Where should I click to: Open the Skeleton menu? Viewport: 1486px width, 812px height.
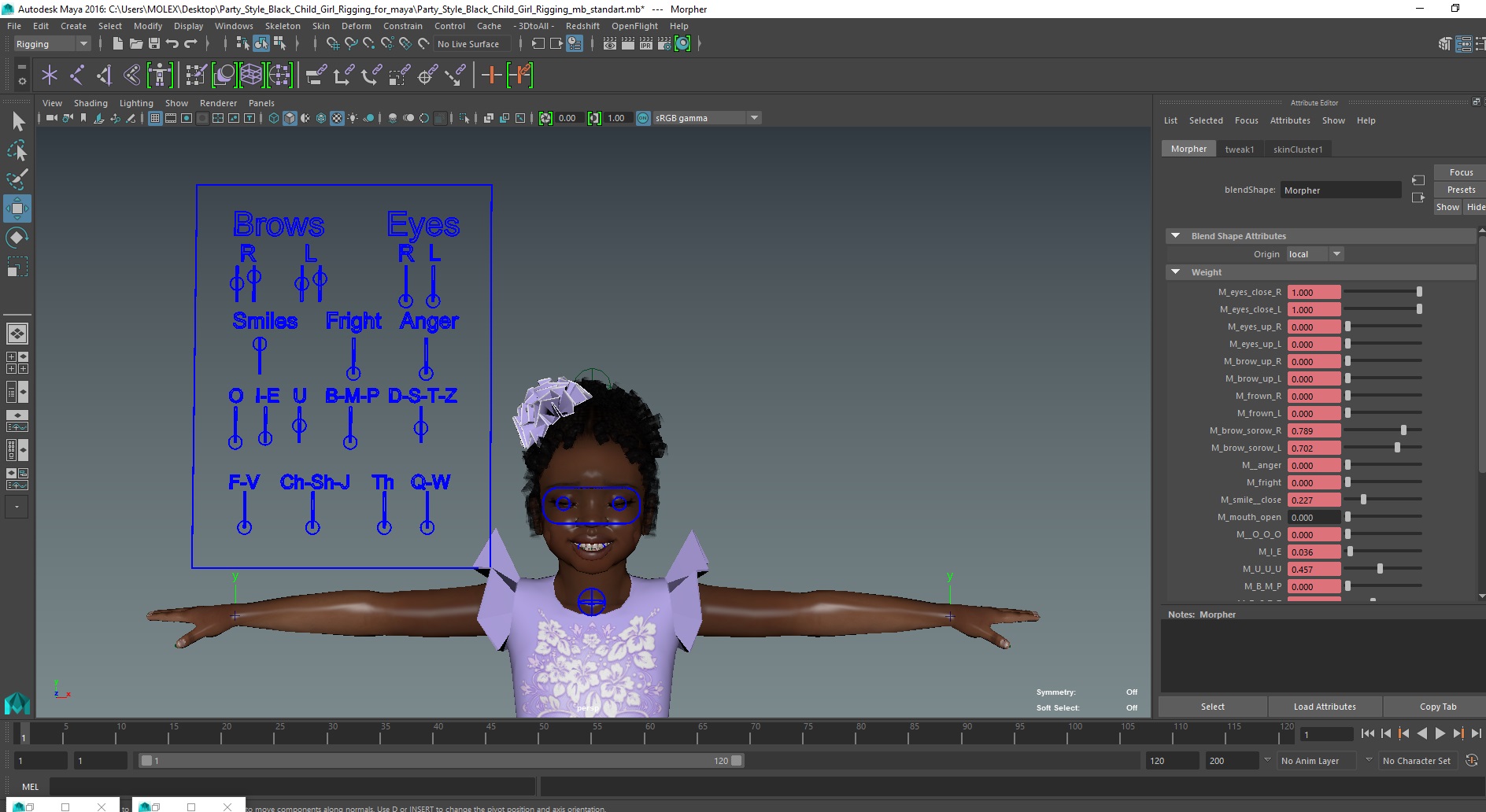tap(283, 26)
